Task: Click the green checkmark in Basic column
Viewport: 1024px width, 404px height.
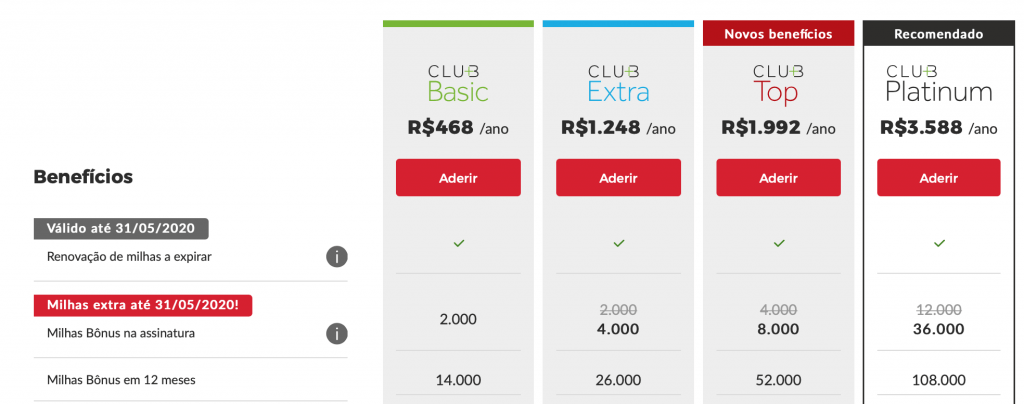Action: (x=458, y=243)
